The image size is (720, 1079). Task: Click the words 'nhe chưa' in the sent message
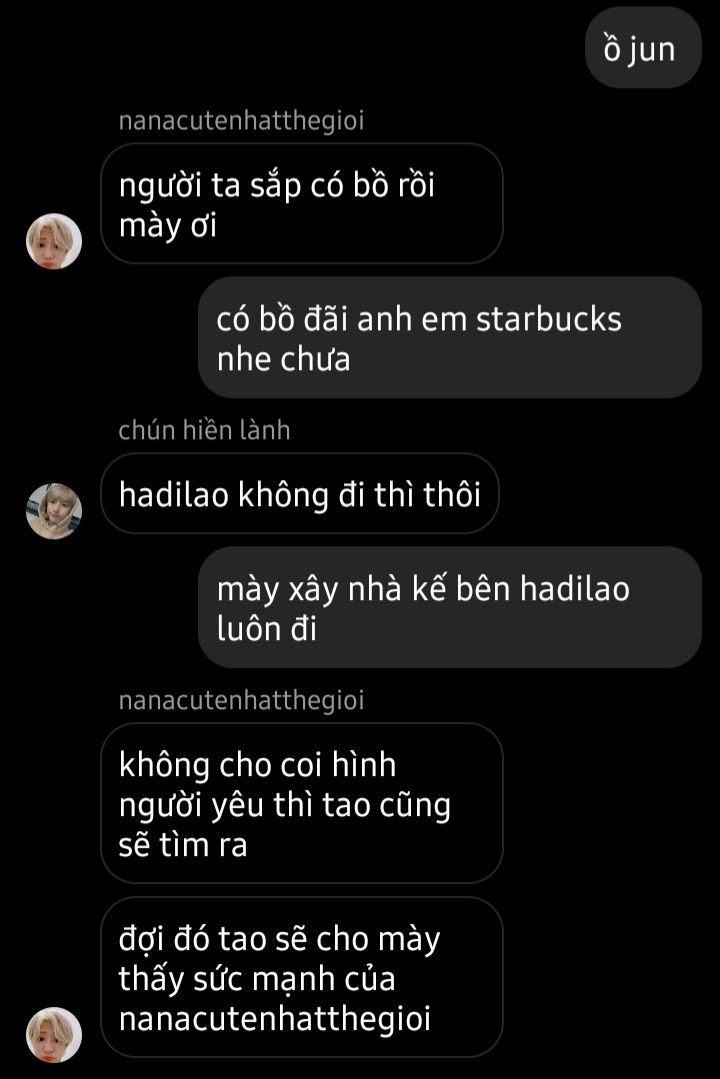pyautogui.click(x=284, y=359)
